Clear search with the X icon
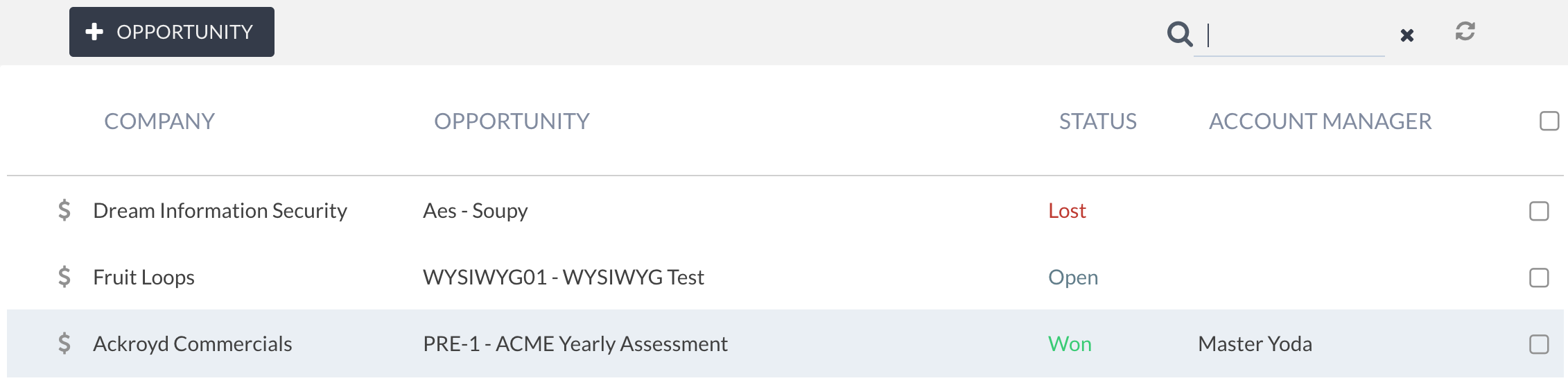Image resolution: width=1568 pixels, height=383 pixels. pos(1407,35)
